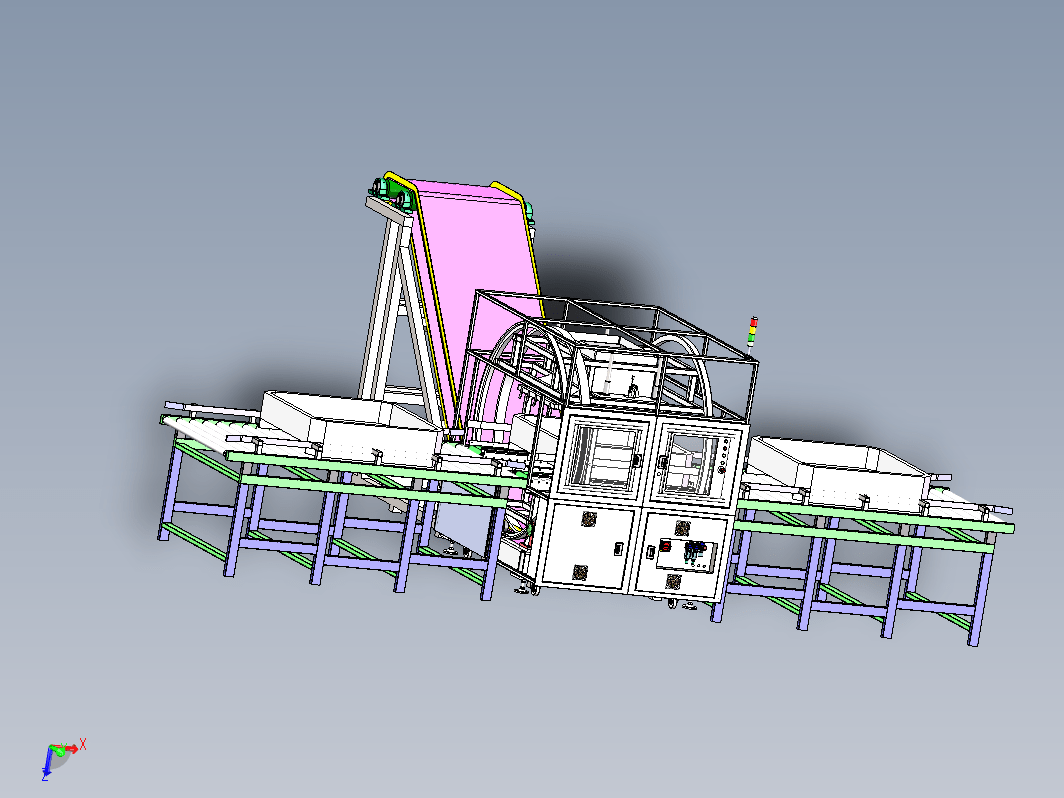Viewport: 1064px width, 798px height.
Task: Click the green Y axis arrow of the triad
Action: point(58,750)
